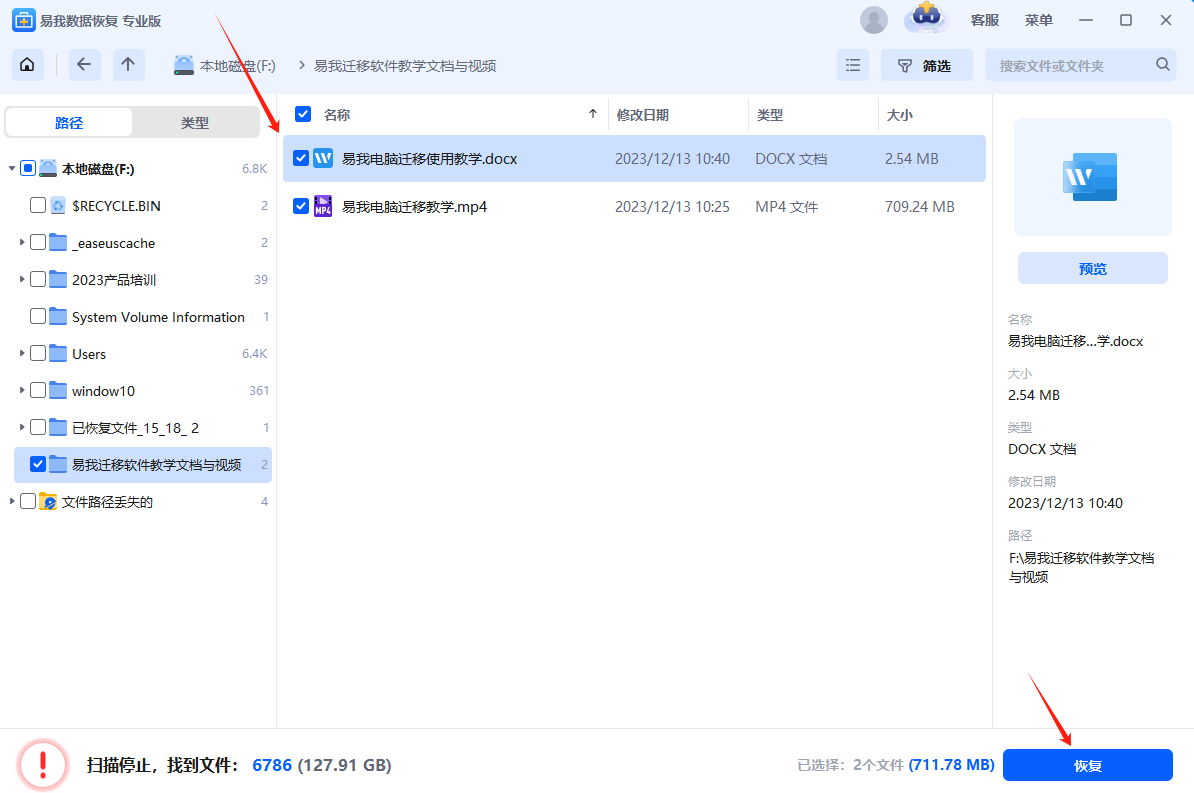Click the sort arrow in the 名称 column
The image size is (1194, 793).
592,114
